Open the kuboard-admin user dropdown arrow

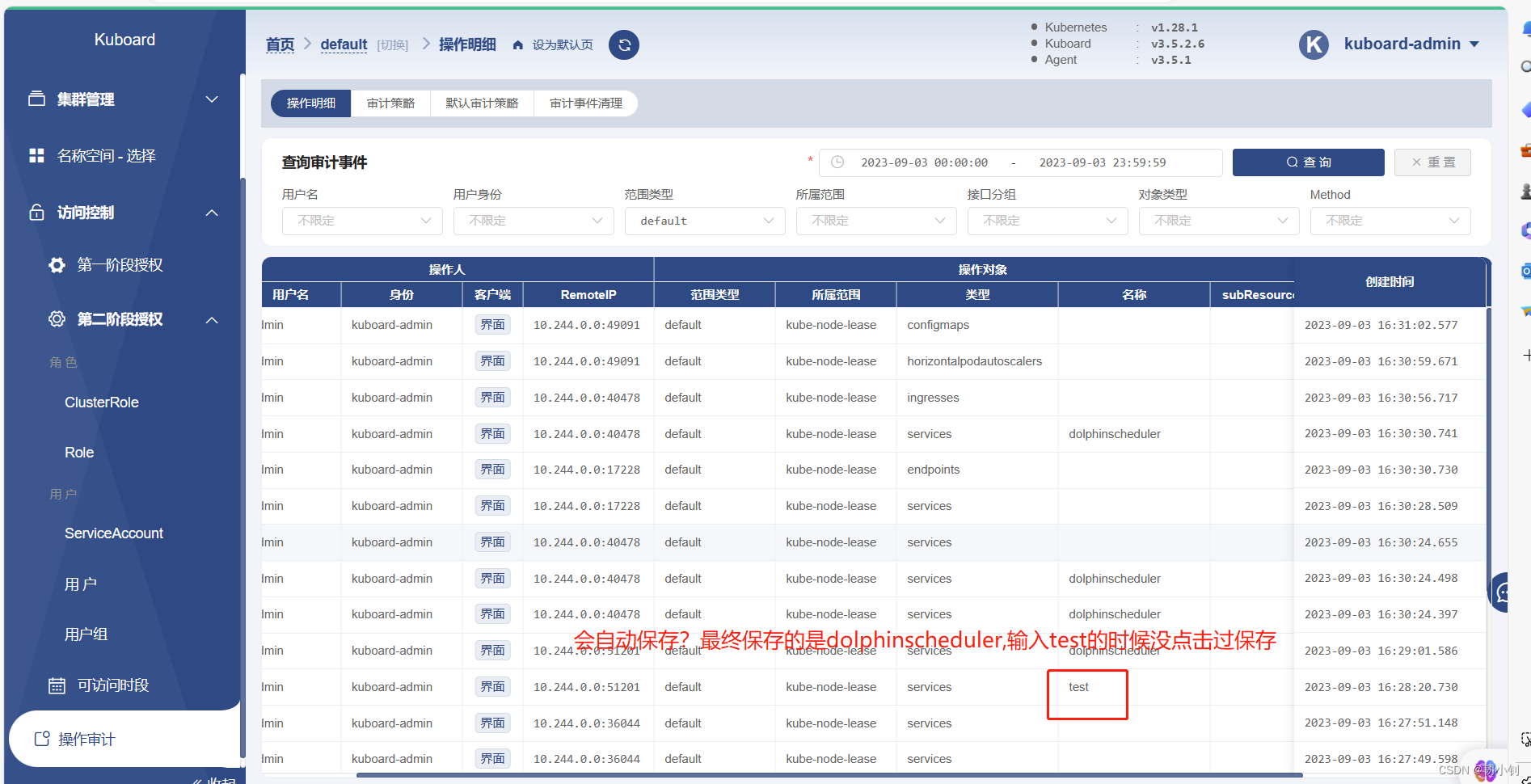[x=1474, y=44]
